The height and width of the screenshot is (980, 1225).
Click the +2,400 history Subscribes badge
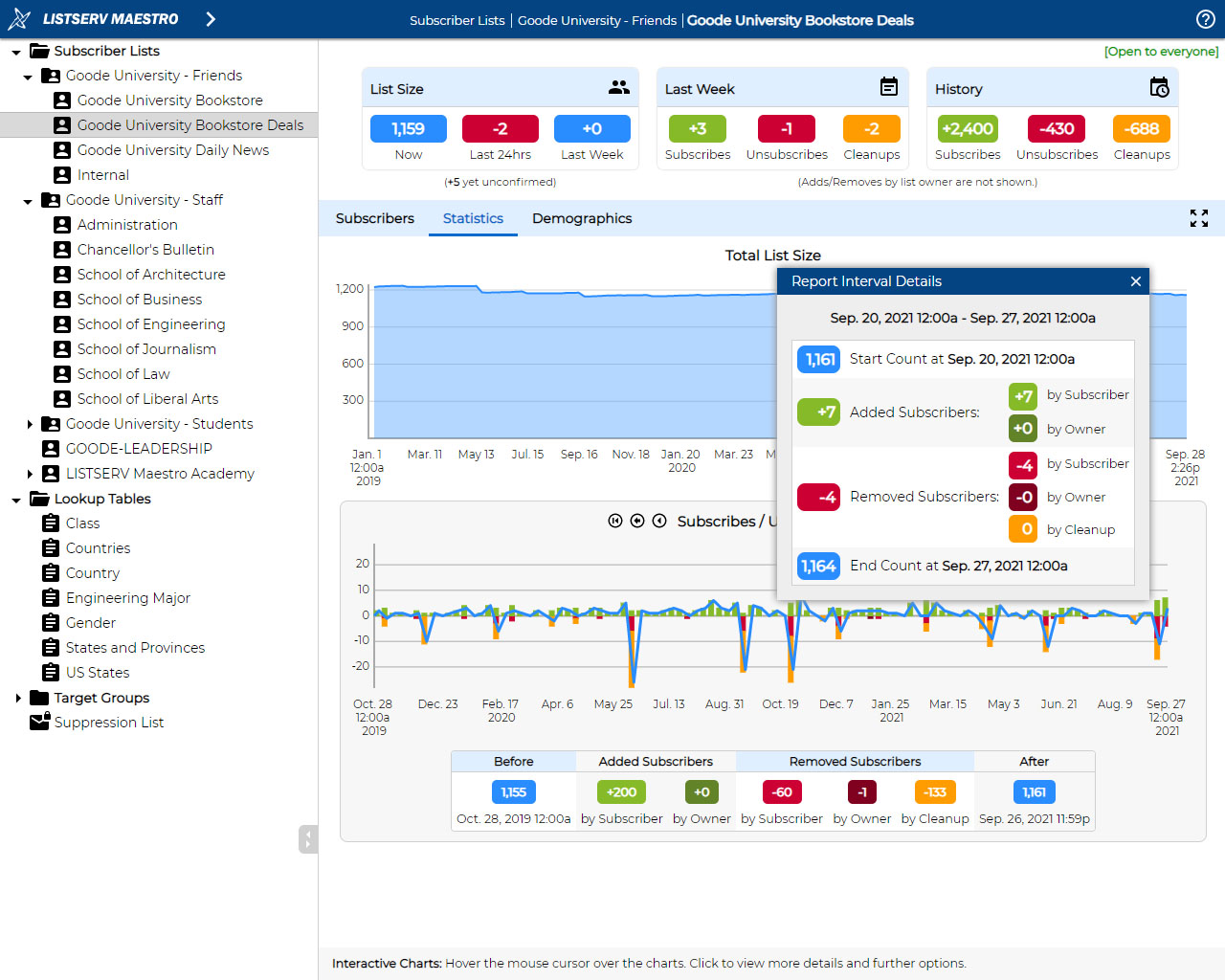968,128
